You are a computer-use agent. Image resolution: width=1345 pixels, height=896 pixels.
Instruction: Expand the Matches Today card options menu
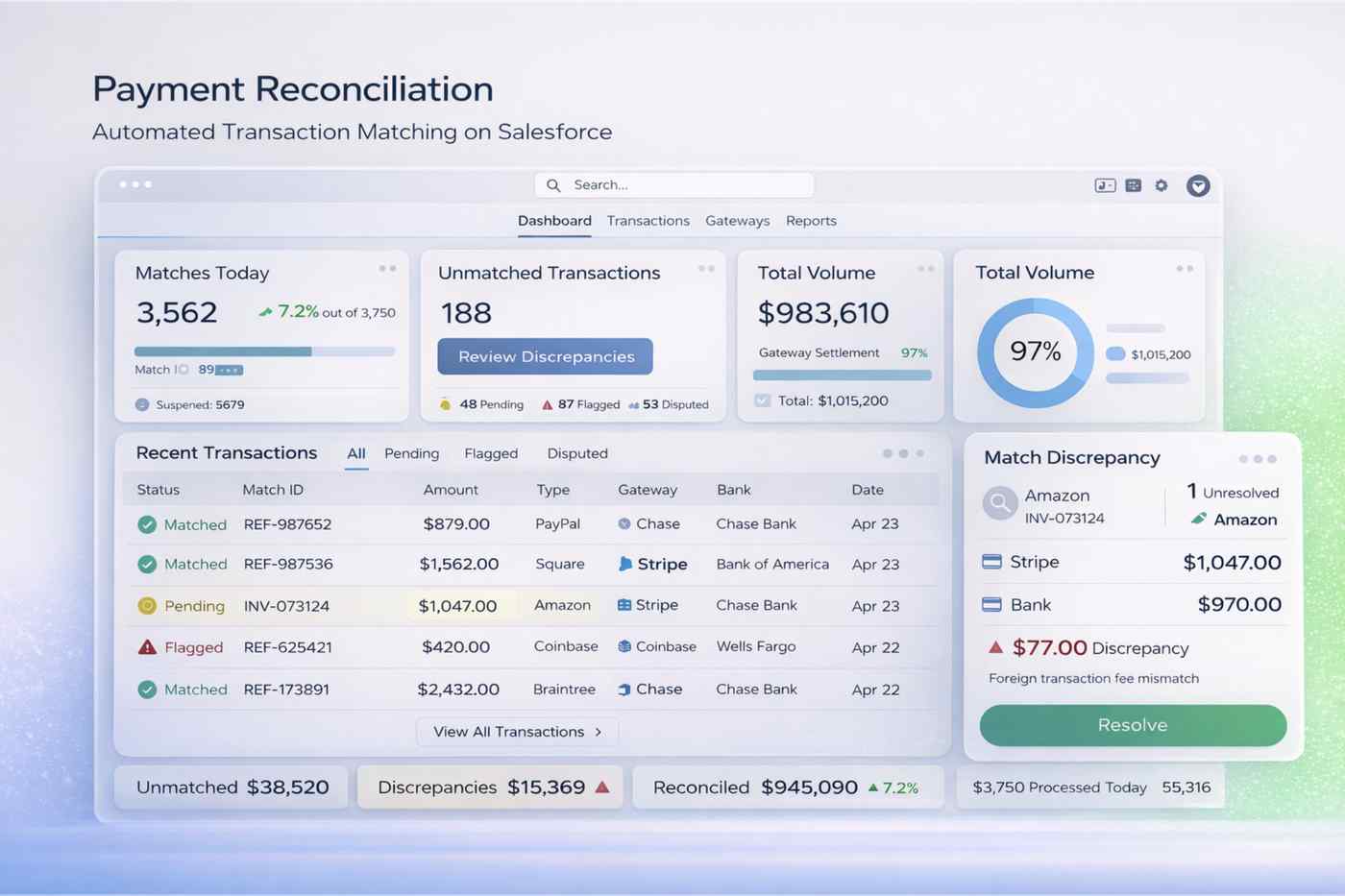tap(387, 270)
